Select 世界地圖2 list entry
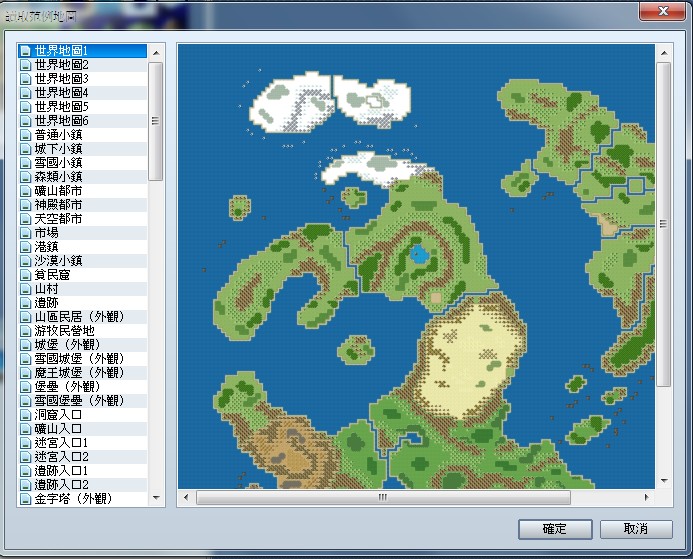This screenshot has width=693, height=559. [83, 65]
